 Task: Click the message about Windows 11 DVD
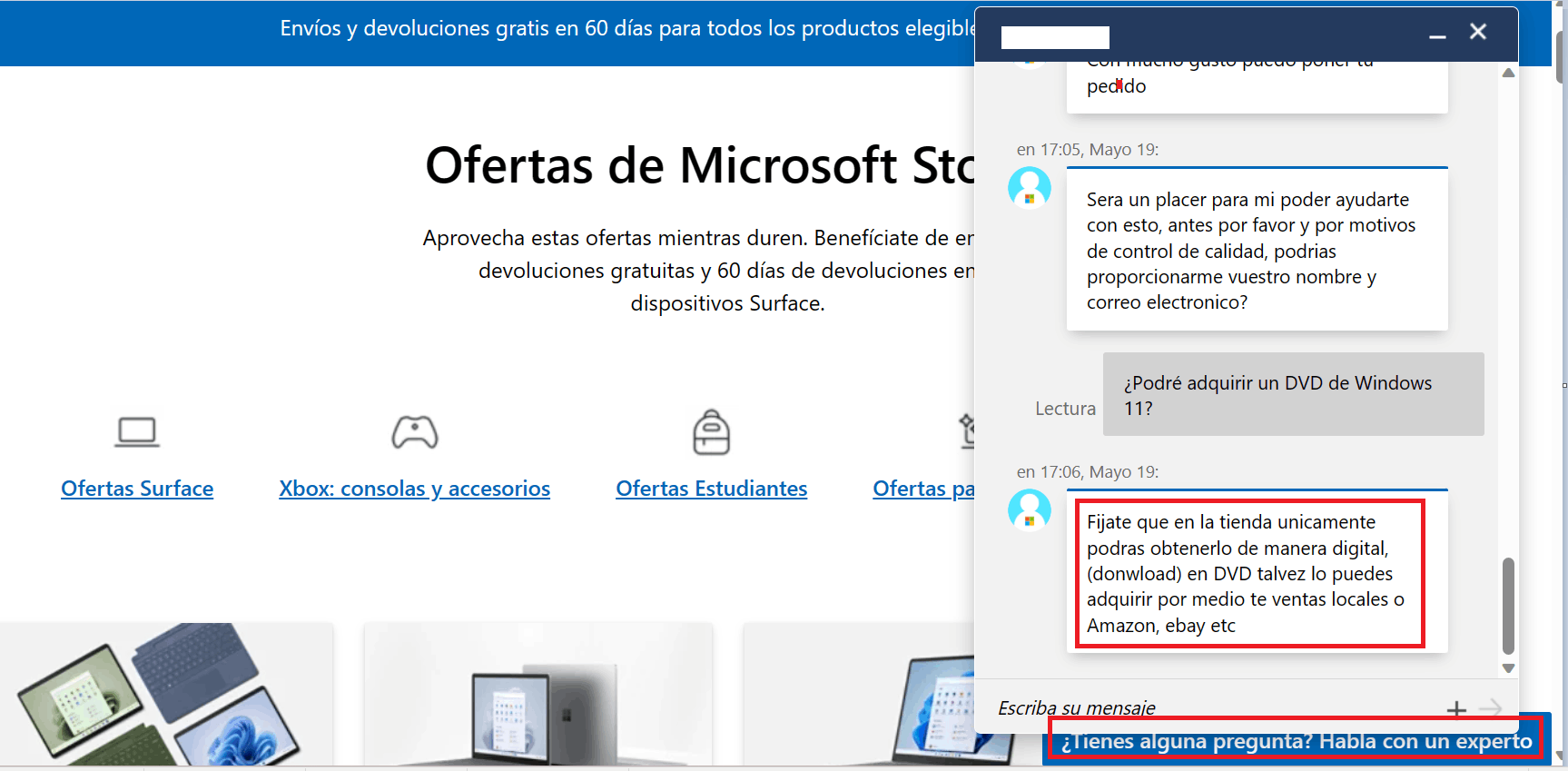pyautogui.click(x=1293, y=394)
